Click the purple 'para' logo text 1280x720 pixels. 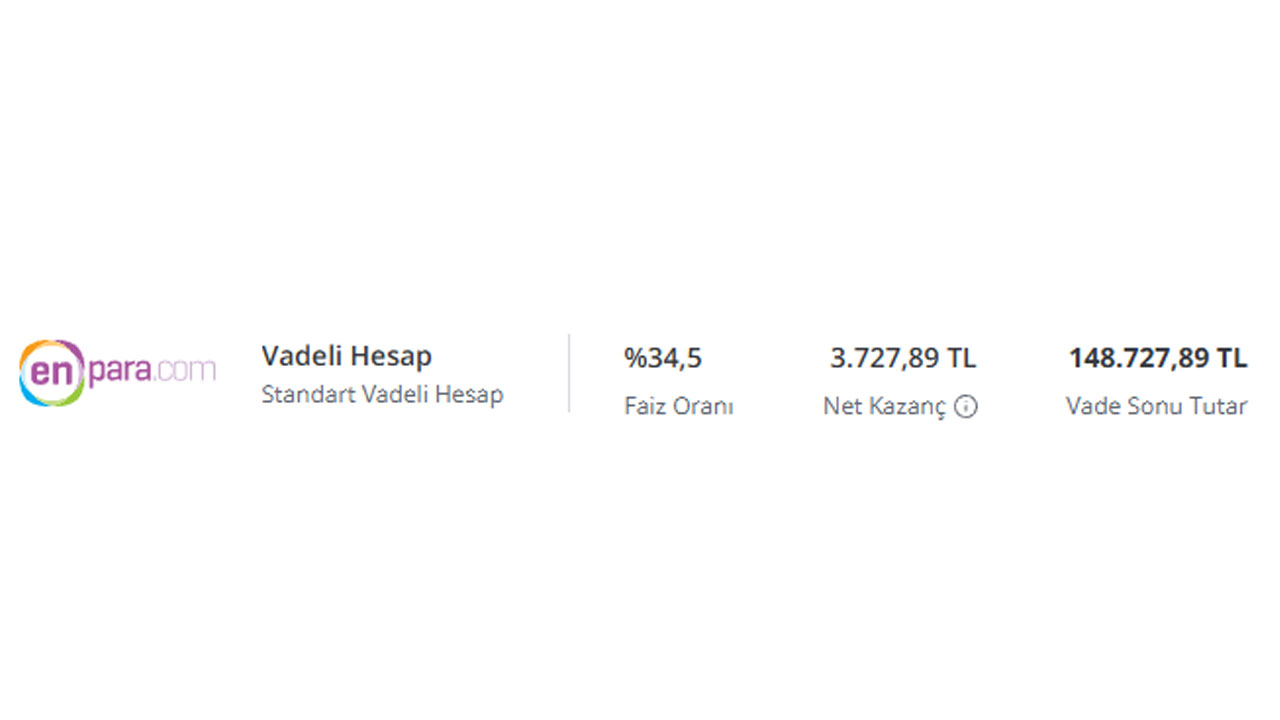pos(119,373)
